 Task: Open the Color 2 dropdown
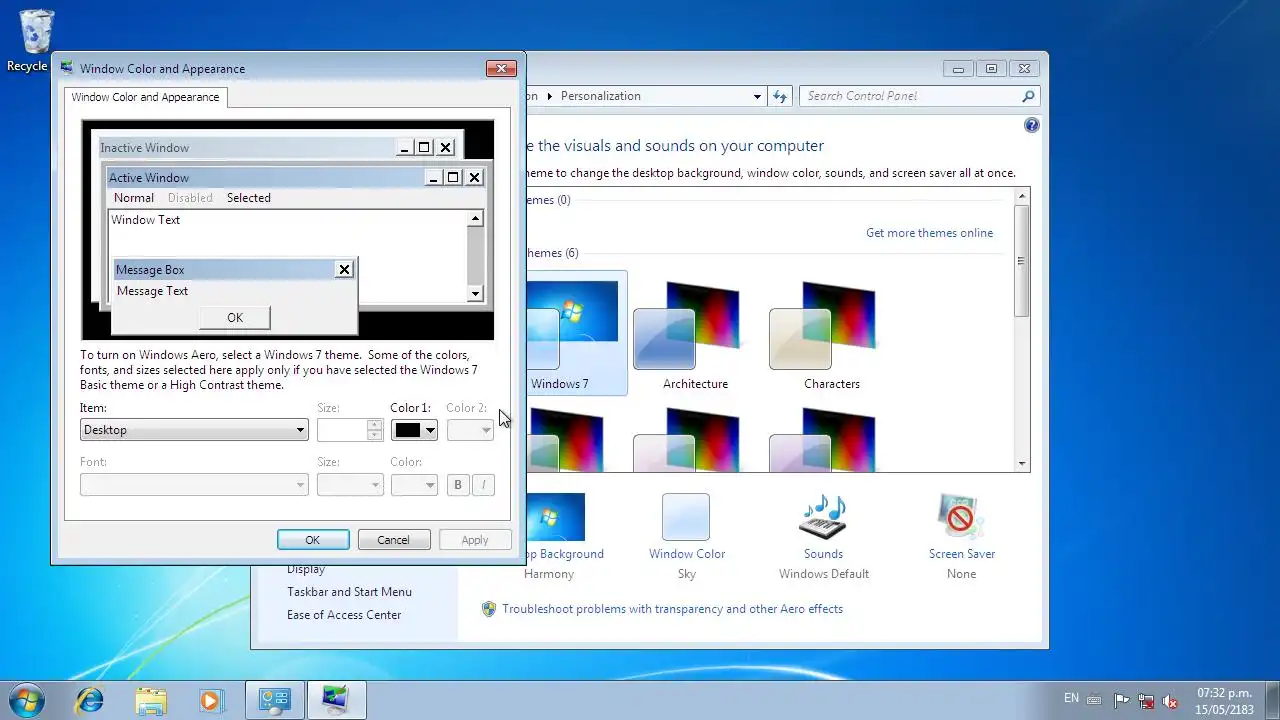470,430
